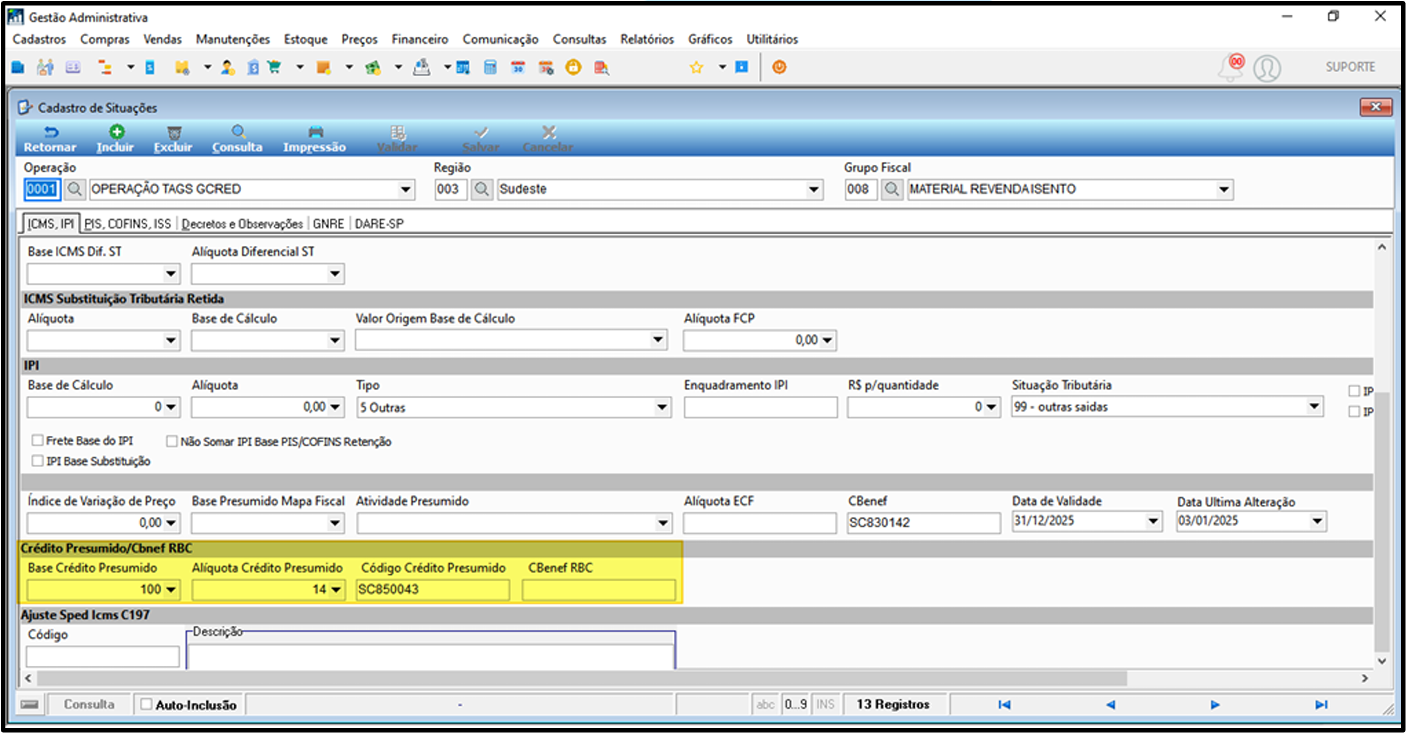Go to the last record arrow
The image size is (1406, 733).
coord(1321,705)
